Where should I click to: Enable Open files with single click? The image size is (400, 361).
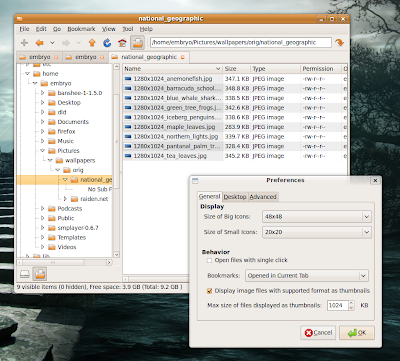pyautogui.click(x=209, y=260)
